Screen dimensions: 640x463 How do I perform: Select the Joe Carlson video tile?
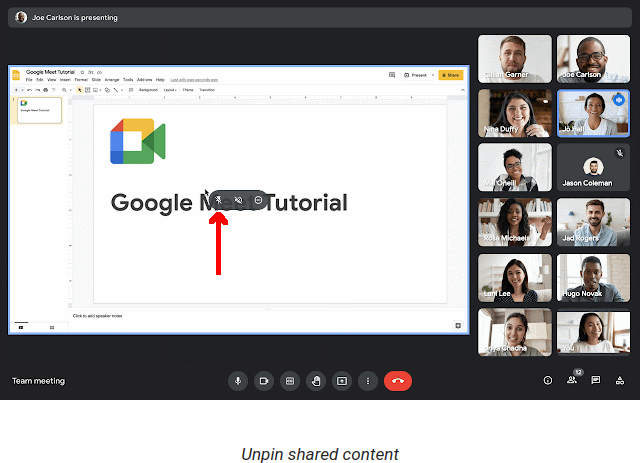pyautogui.click(x=593, y=59)
